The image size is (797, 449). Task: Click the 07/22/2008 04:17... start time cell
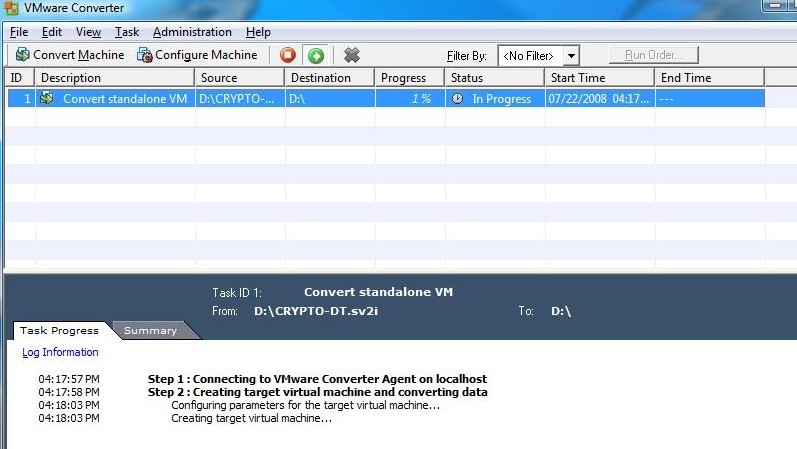pyautogui.click(x=600, y=99)
